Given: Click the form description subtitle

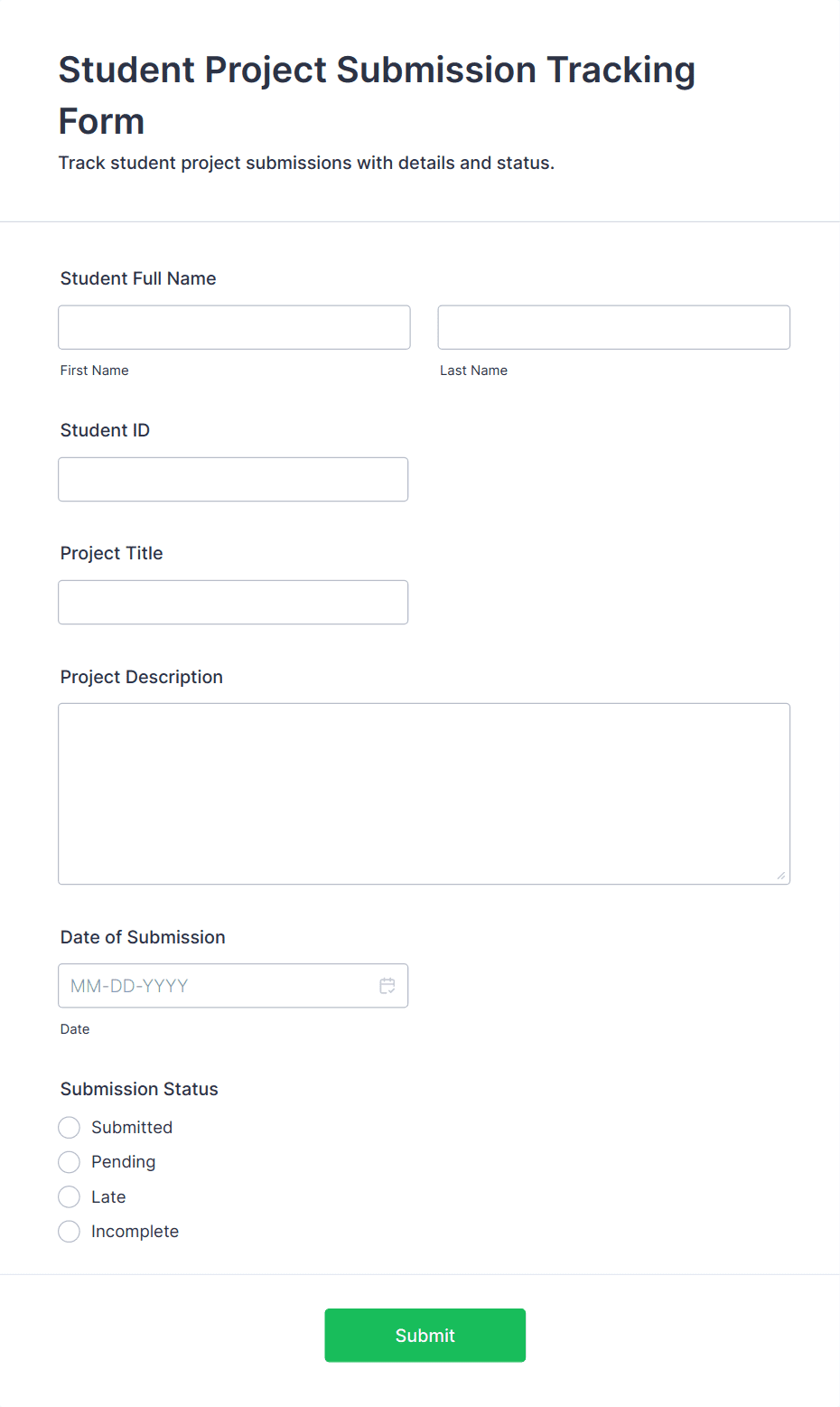Looking at the screenshot, I should point(307,163).
